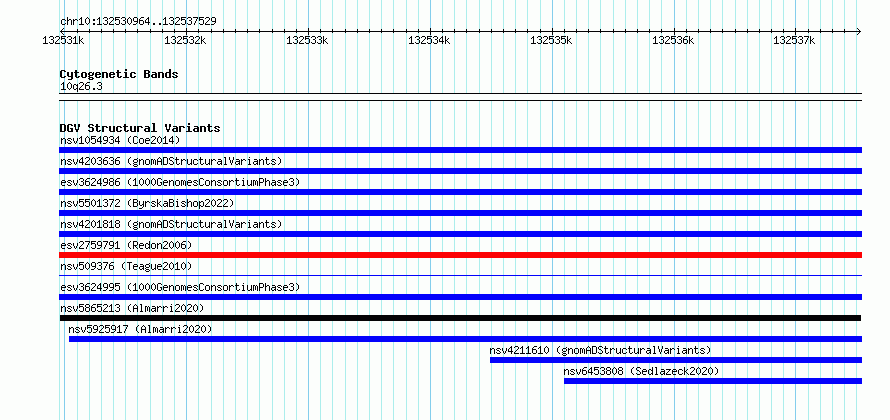Click the 132536k ruler tick label
This screenshot has width=890, height=420.
pos(673,41)
